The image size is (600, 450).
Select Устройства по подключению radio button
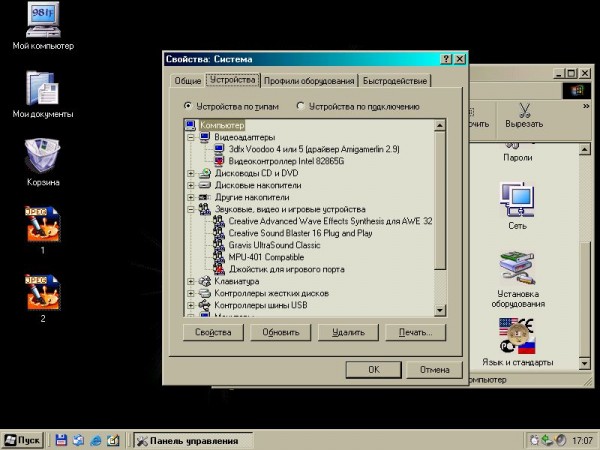tap(300, 106)
